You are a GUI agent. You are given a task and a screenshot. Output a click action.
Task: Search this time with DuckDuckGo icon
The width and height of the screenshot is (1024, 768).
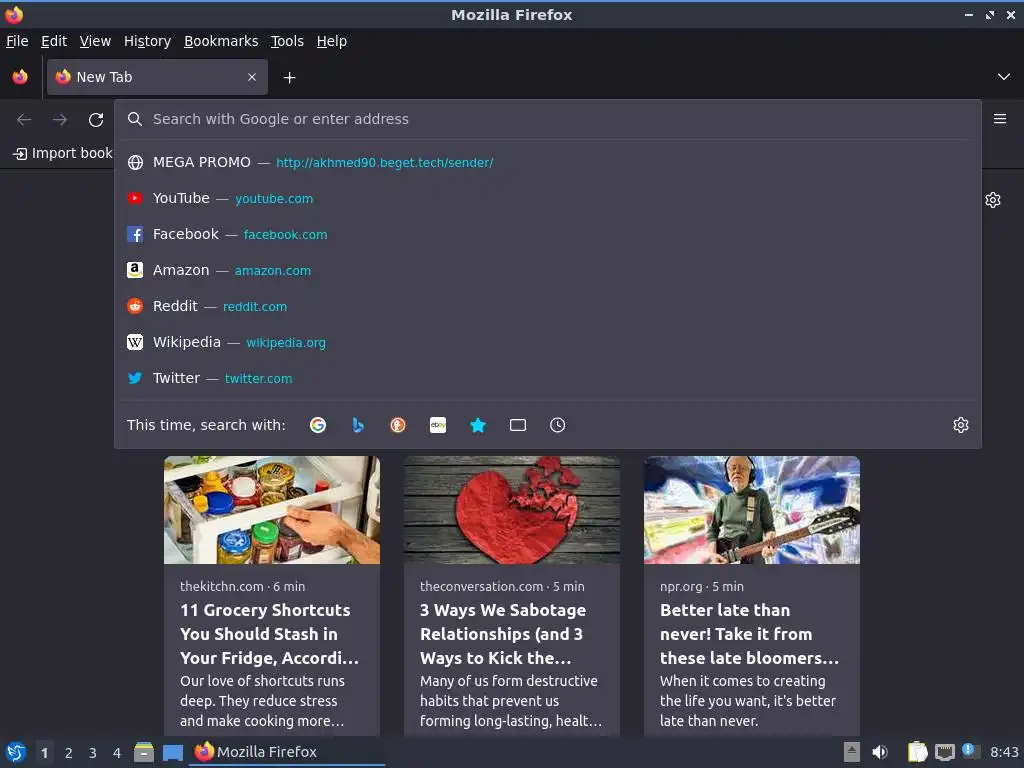coord(398,425)
